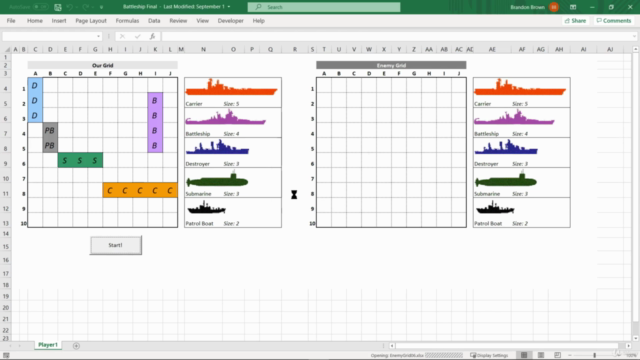Open the Comments pane button
This screenshot has width=640, height=360.
click(x=613, y=20)
